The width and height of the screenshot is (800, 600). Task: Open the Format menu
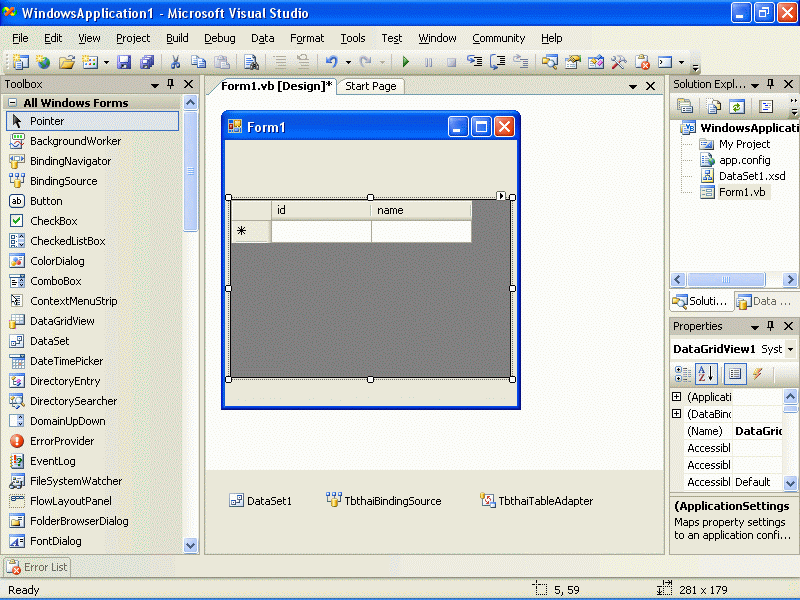click(307, 38)
